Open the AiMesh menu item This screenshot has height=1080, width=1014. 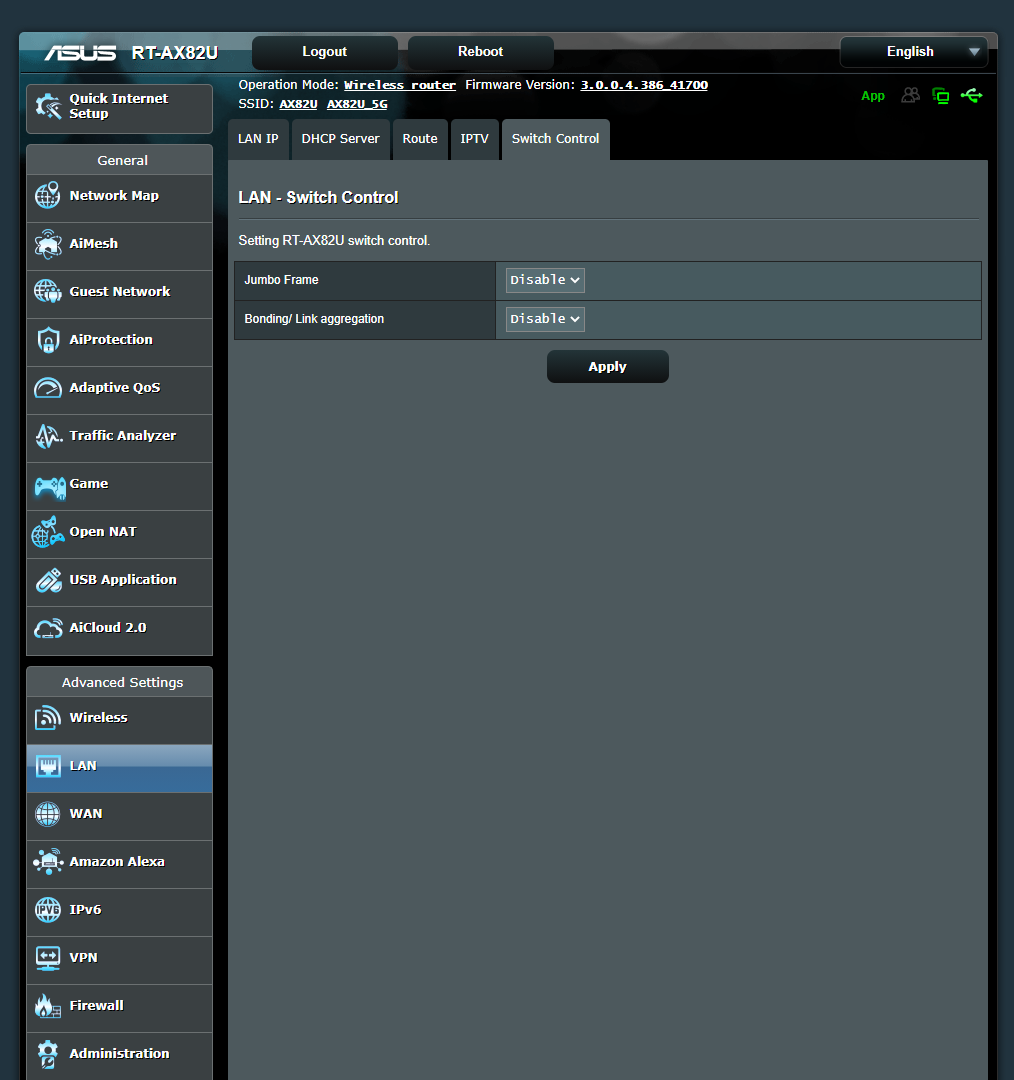(x=119, y=247)
